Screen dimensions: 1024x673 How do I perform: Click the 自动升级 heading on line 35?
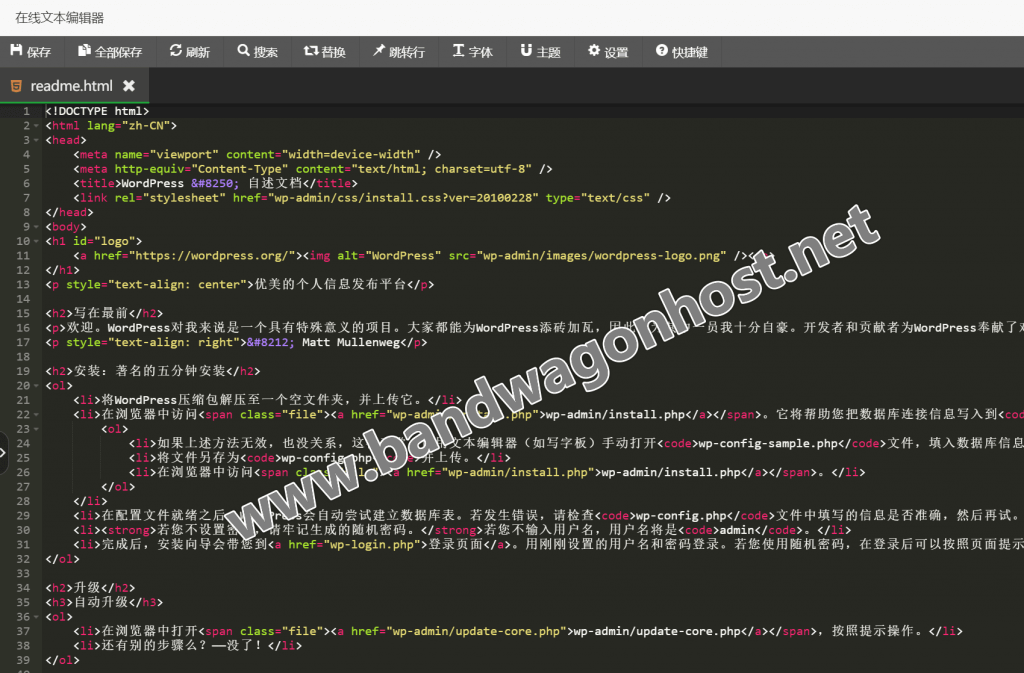(101, 602)
